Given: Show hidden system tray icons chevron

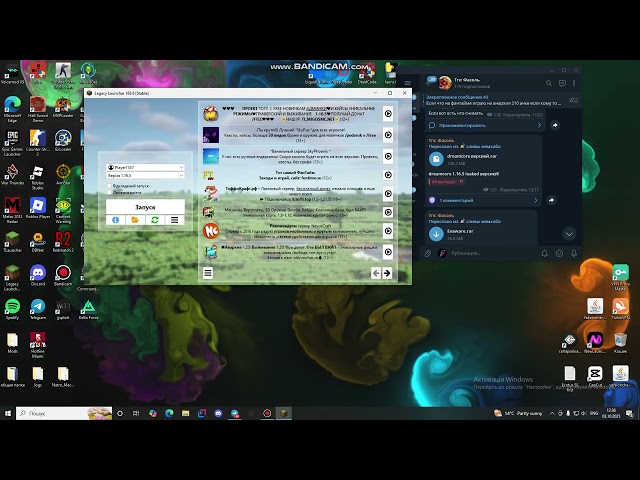Looking at the screenshot, I should [552, 413].
